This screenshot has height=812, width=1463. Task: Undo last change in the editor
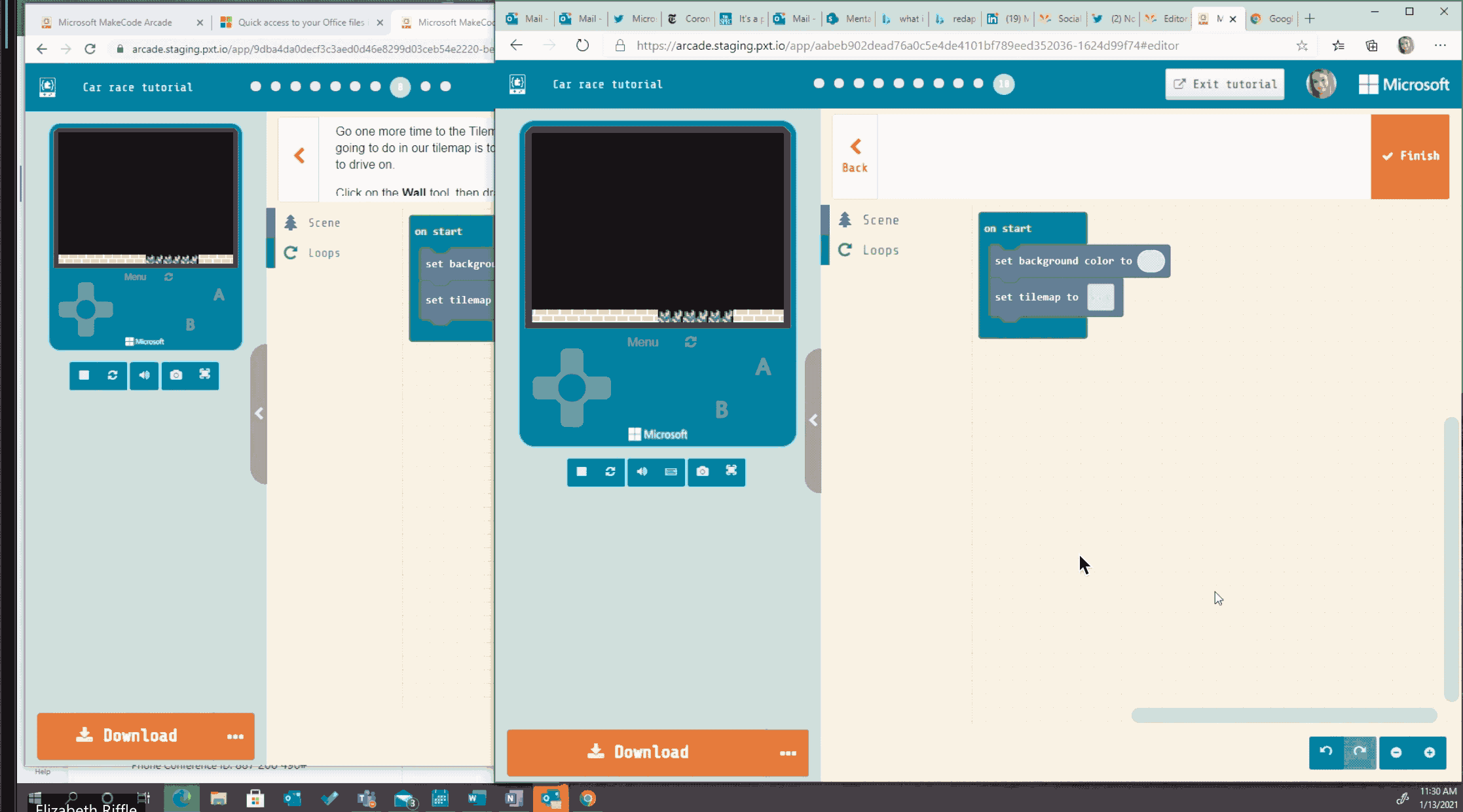1326,752
